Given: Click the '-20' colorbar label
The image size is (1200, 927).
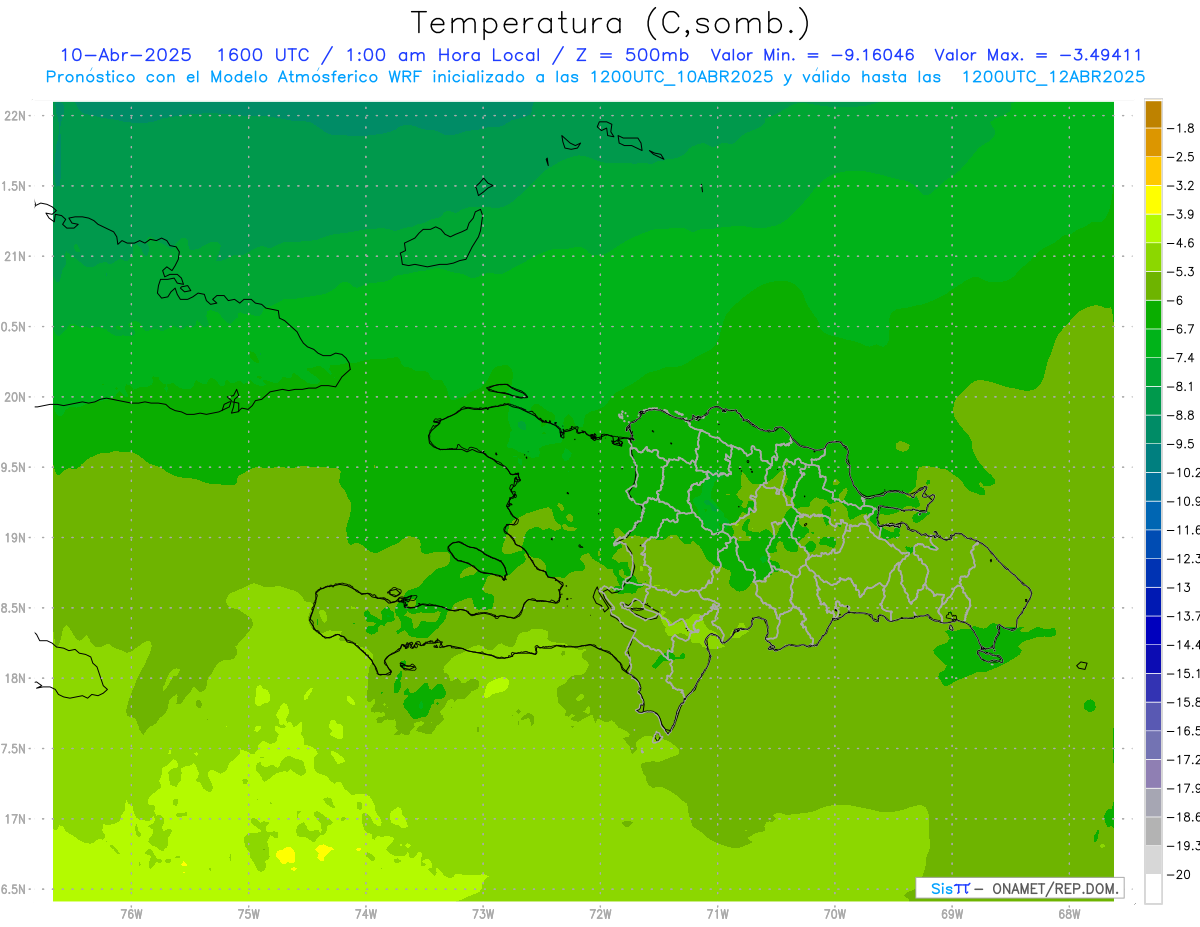Looking at the screenshot, I should (x=1180, y=875).
